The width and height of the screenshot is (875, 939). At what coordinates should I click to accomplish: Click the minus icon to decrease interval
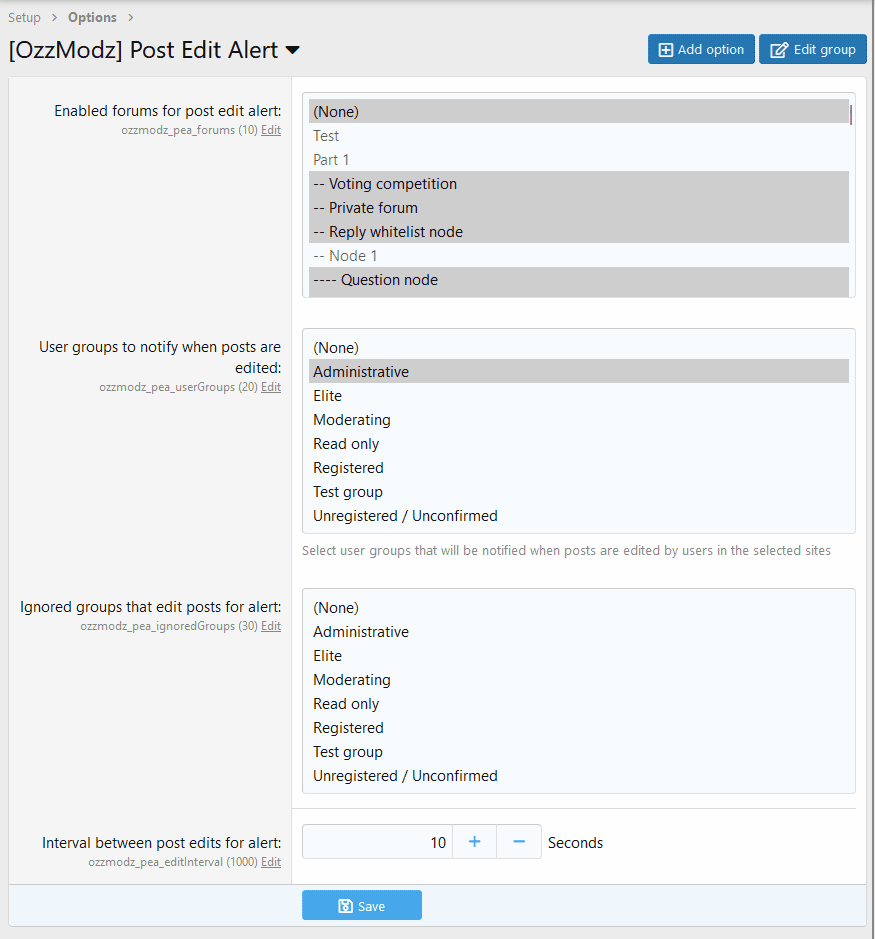(x=518, y=841)
